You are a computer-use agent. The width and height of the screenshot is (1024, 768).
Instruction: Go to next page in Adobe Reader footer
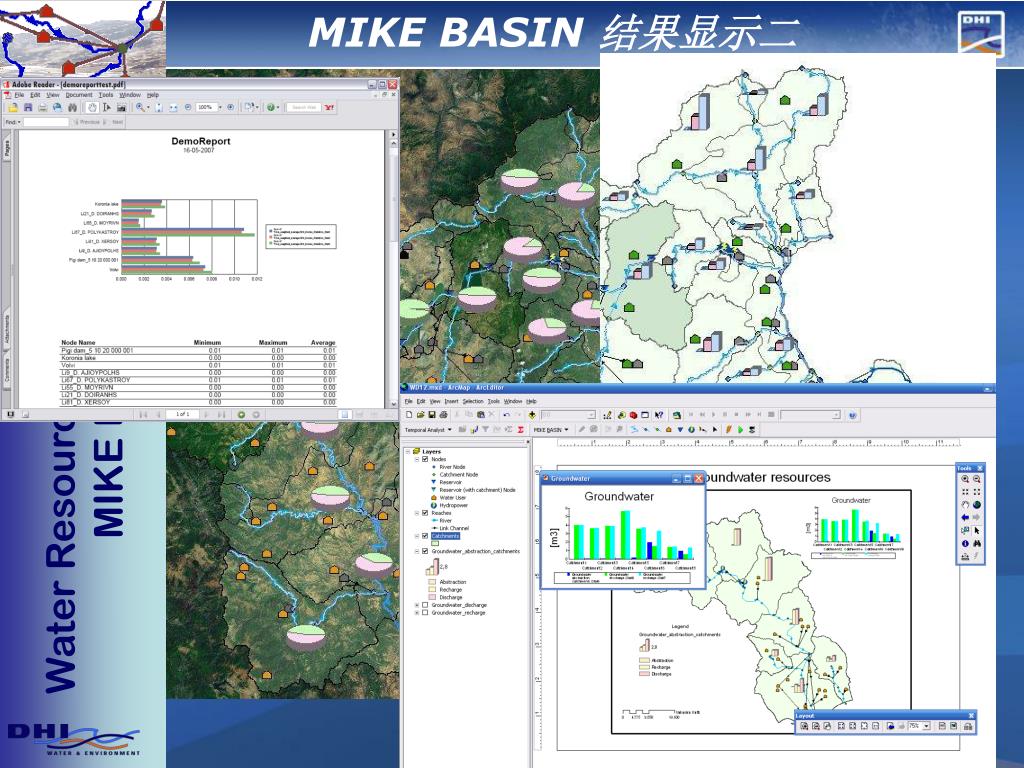[206, 415]
